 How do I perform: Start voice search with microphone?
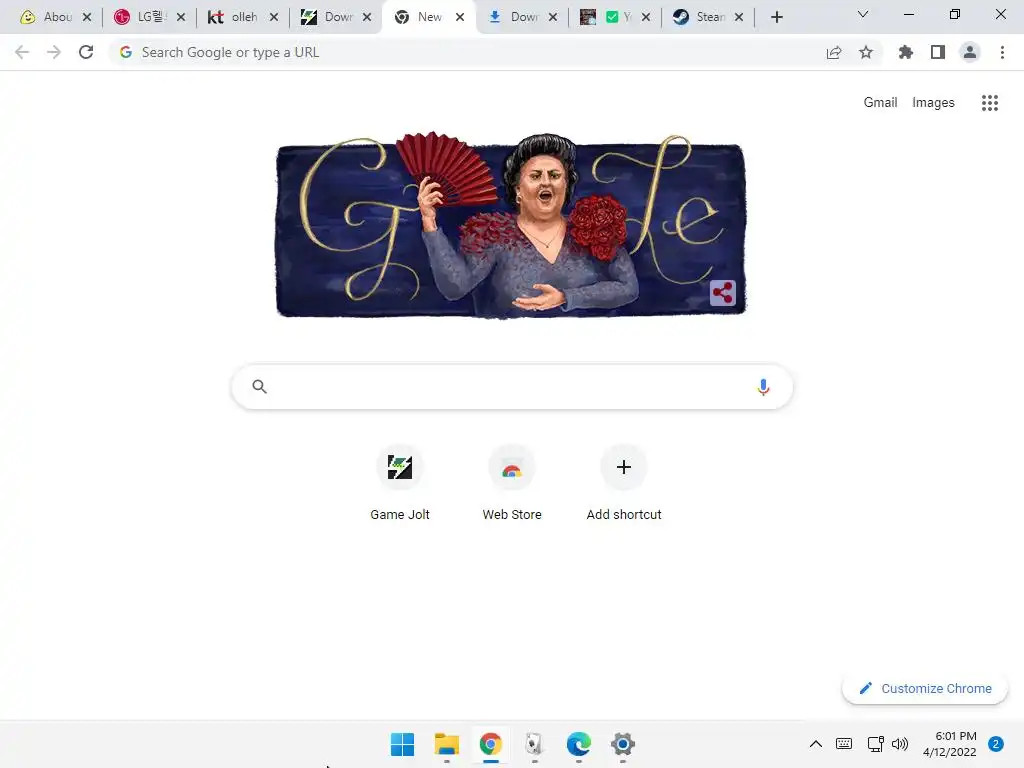click(x=763, y=387)
